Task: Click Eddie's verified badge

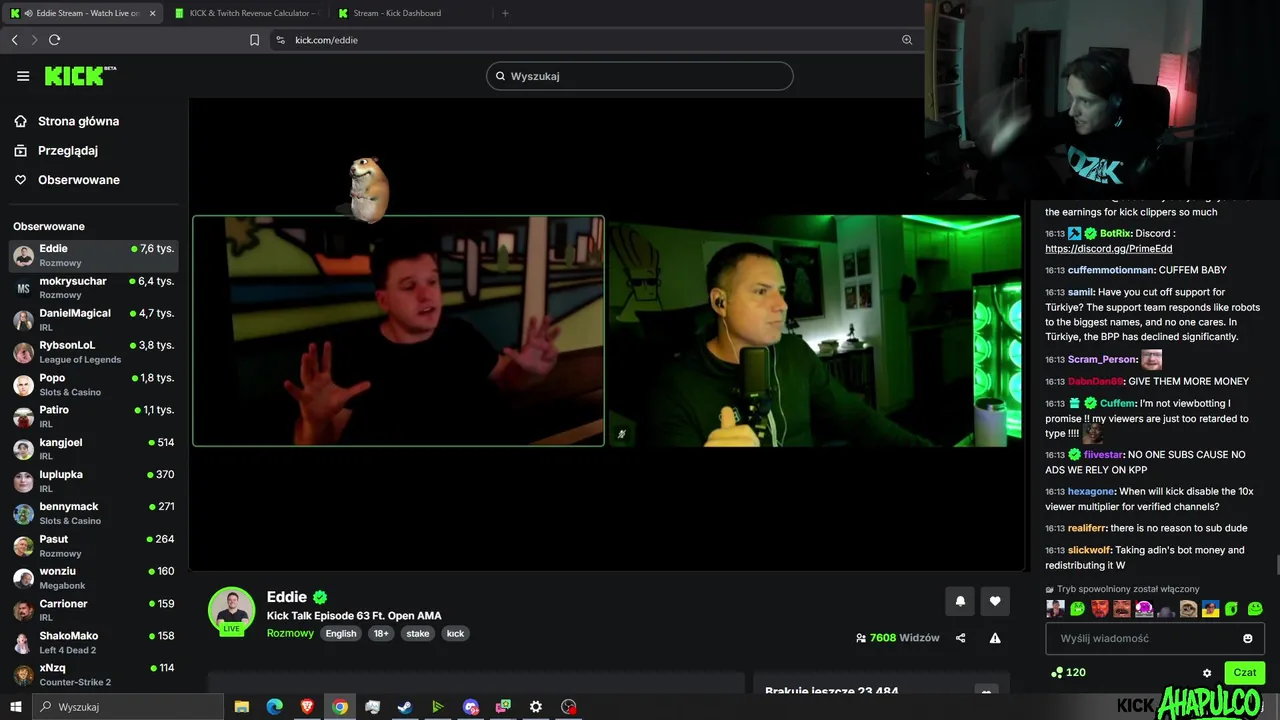Action: (x=320, y=597)
